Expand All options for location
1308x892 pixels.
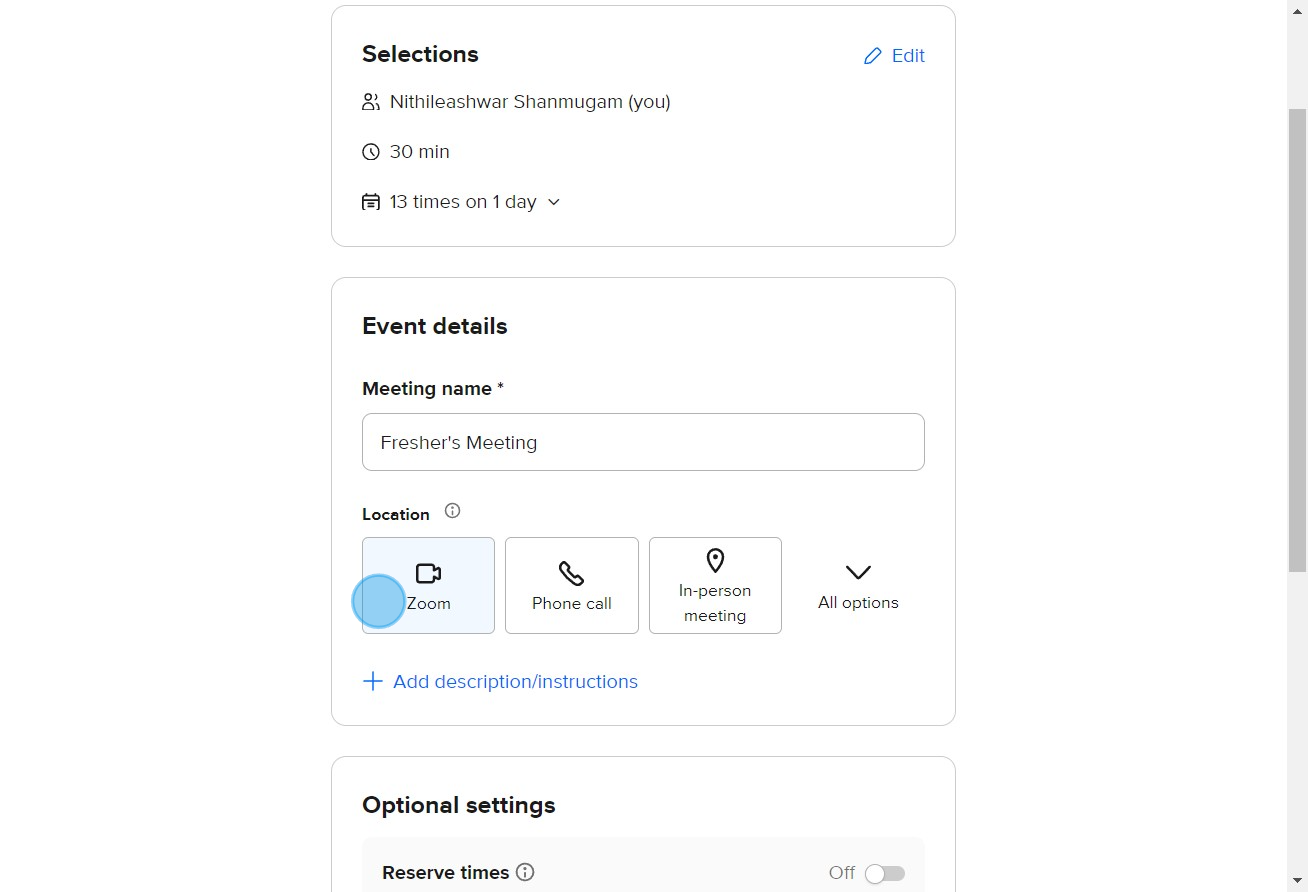858,585
